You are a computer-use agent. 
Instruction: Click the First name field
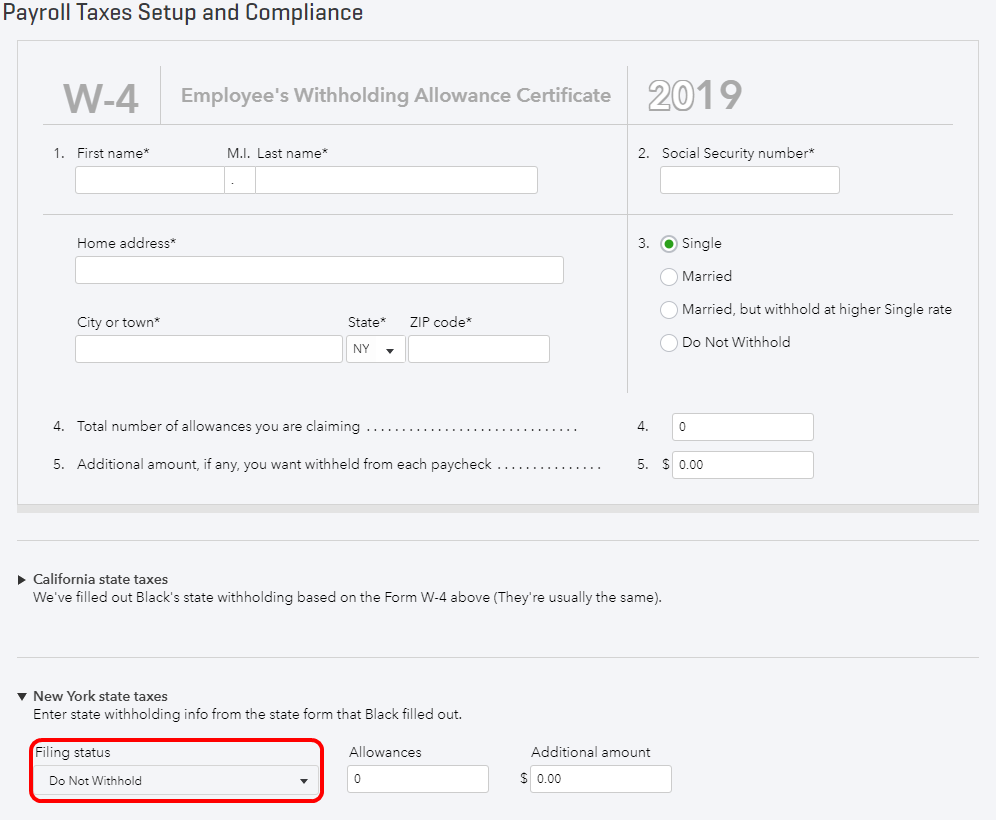click(x=150, y=180)
